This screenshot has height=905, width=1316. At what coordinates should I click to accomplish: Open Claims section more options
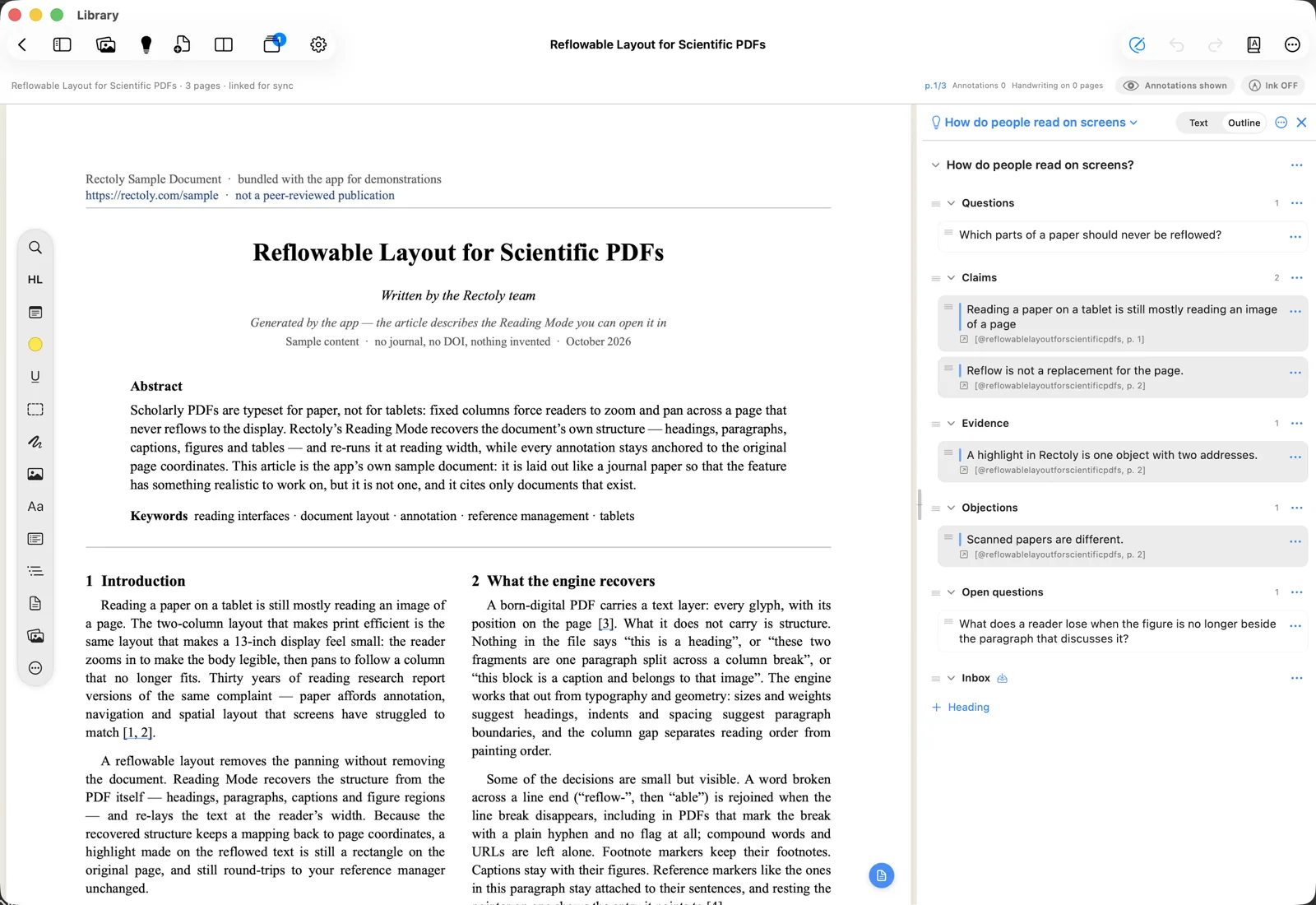coord(1297,278)
